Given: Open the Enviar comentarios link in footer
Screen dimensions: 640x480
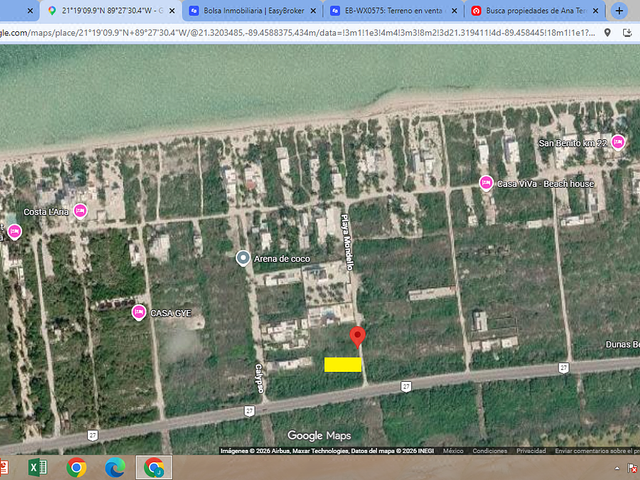Looking at the screenshot, I should click(597, 451).
